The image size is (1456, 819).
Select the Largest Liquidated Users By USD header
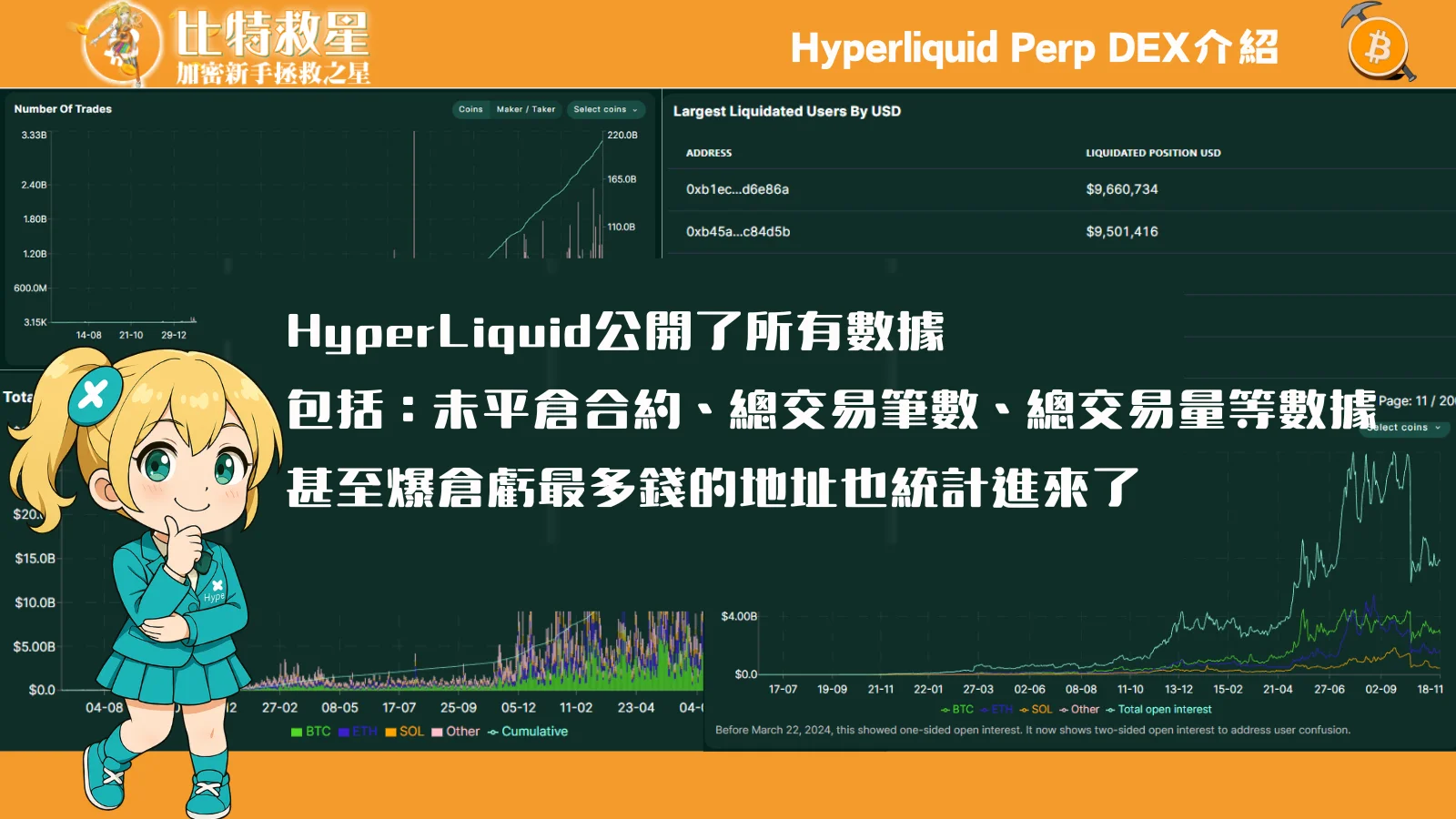point(786,111)
